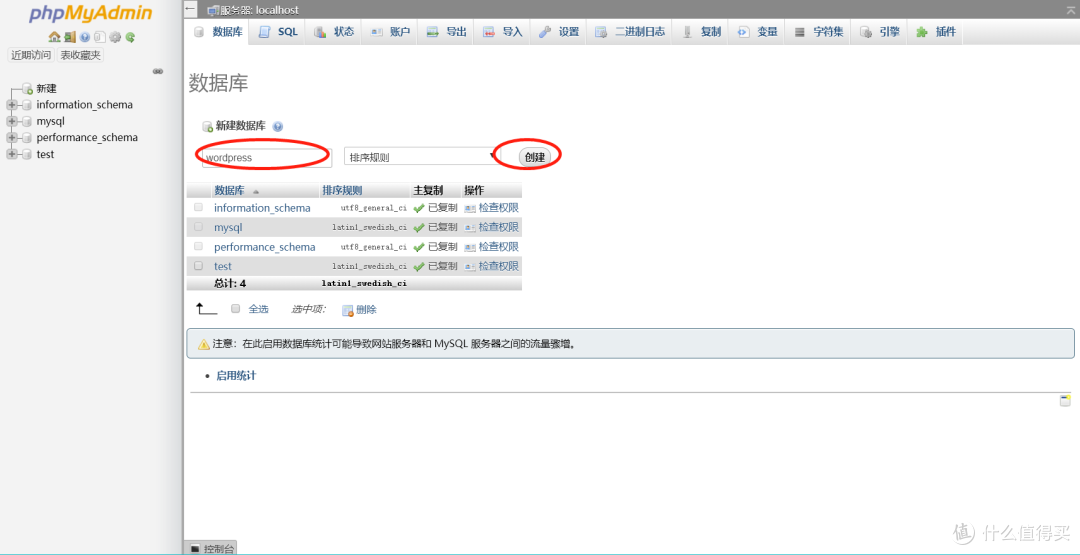Click the 表收藏夹 button
1080x555 pixels.
click(x=81, y=55)
